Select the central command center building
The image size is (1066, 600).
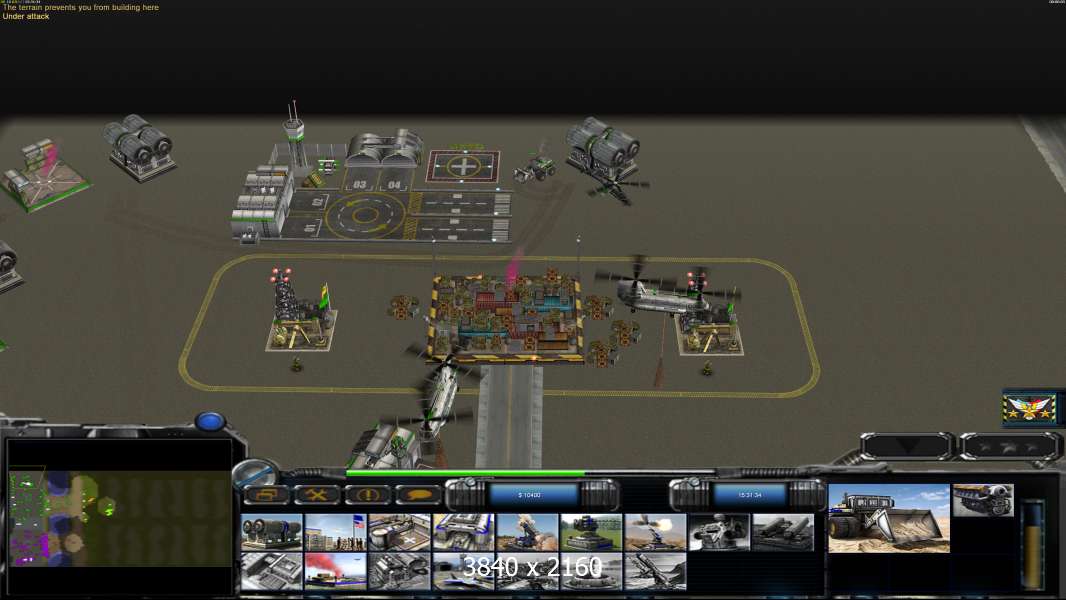(x=506, y=316)
